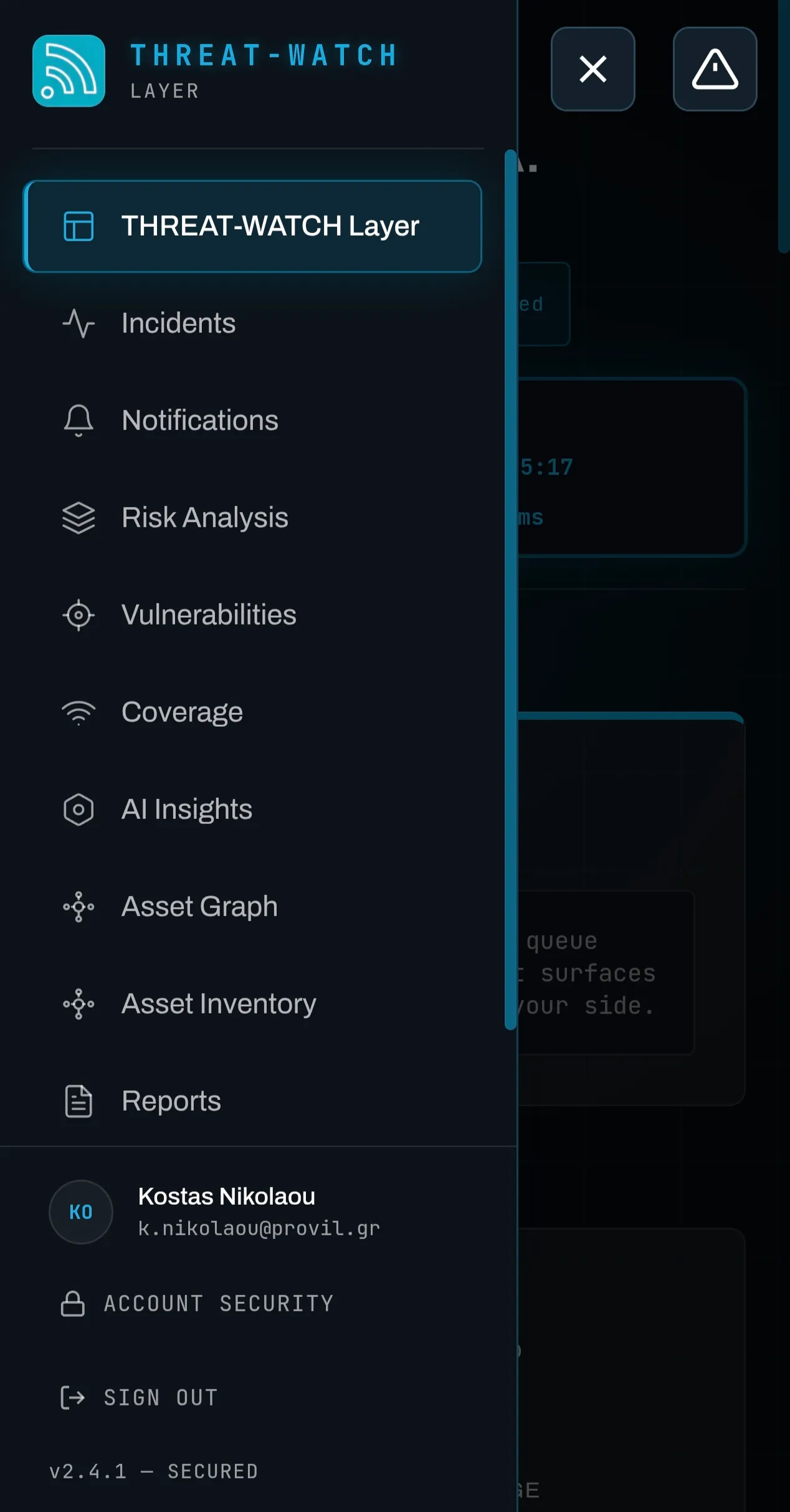The height and width of the screenshot is (1512, 790).
Task: Click the user name Kostas Nikolaou
Action: pos(227,1197)
